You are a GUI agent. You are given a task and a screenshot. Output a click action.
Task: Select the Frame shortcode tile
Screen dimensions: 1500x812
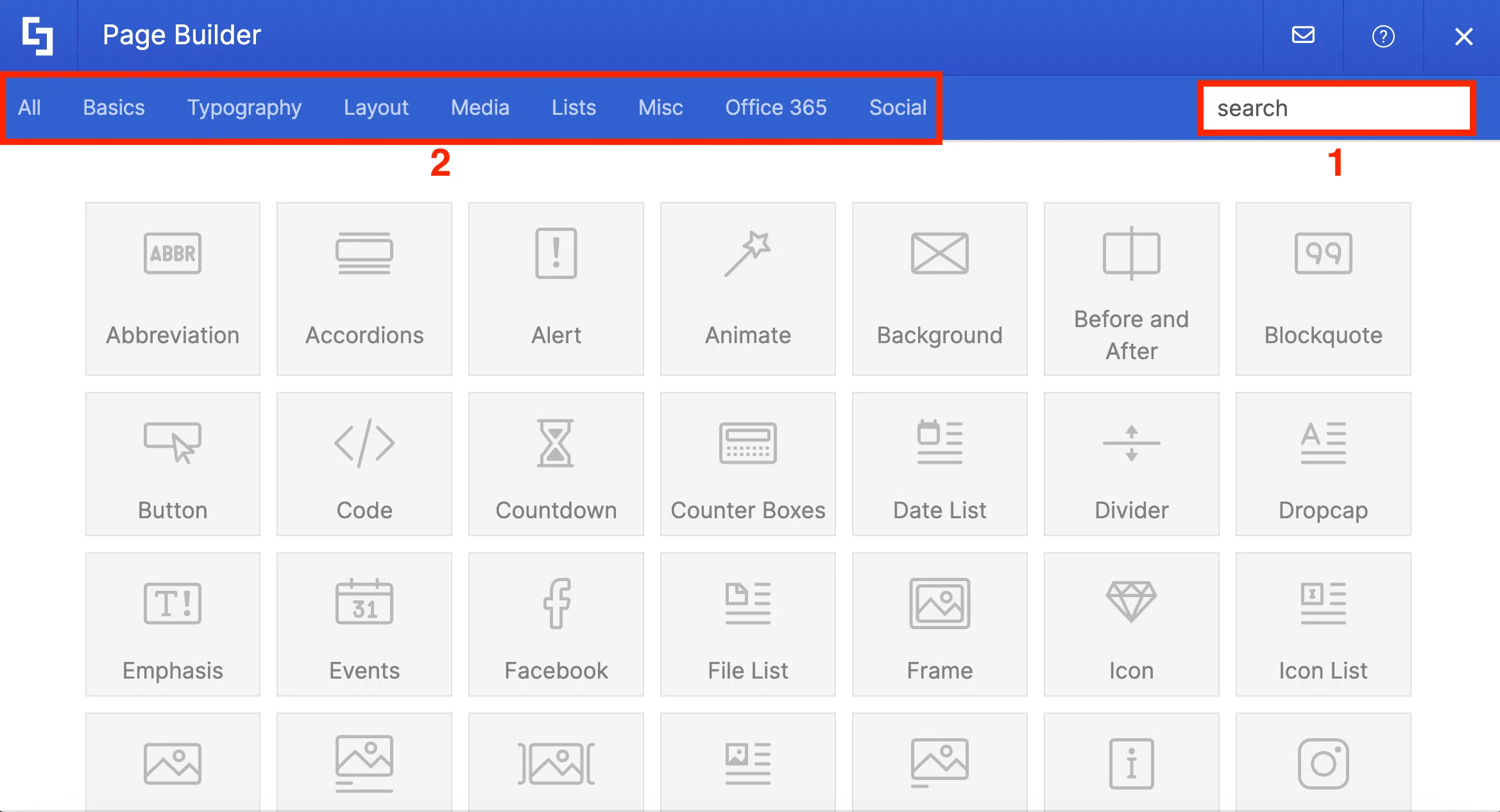[x=940, y=624]
